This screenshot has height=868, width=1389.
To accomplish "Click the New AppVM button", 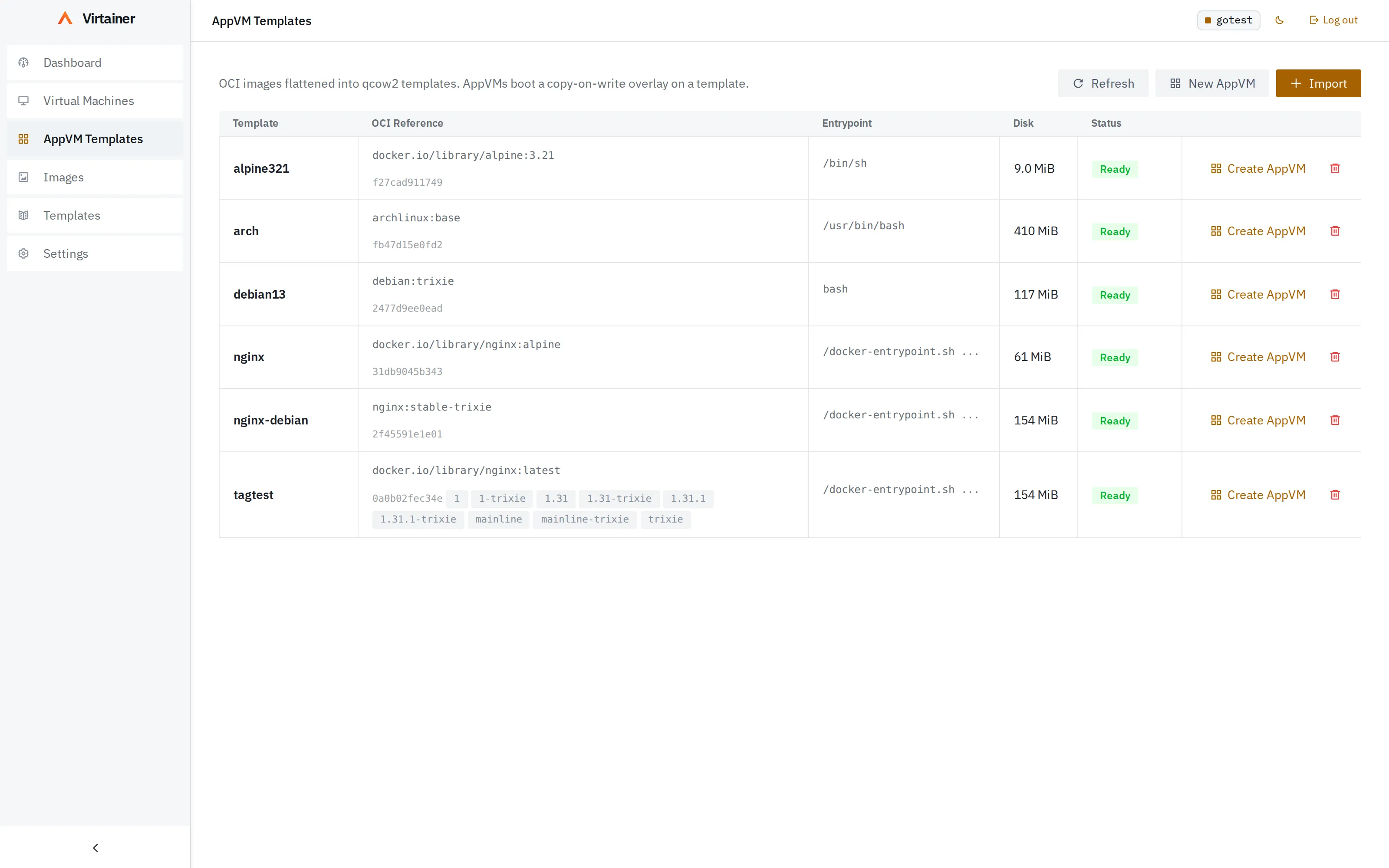I will click(x=1212, y=83).
